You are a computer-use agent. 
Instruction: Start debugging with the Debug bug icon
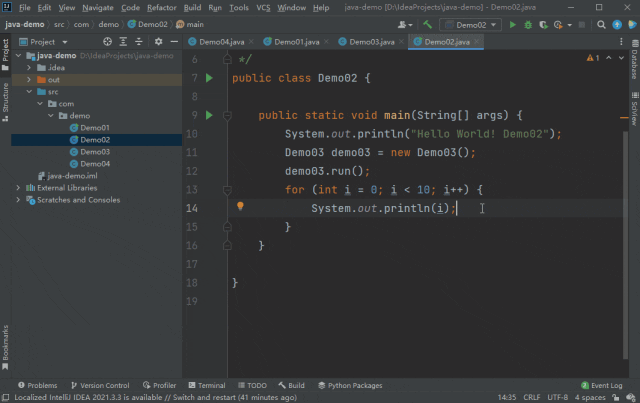(x=528, y=24)
